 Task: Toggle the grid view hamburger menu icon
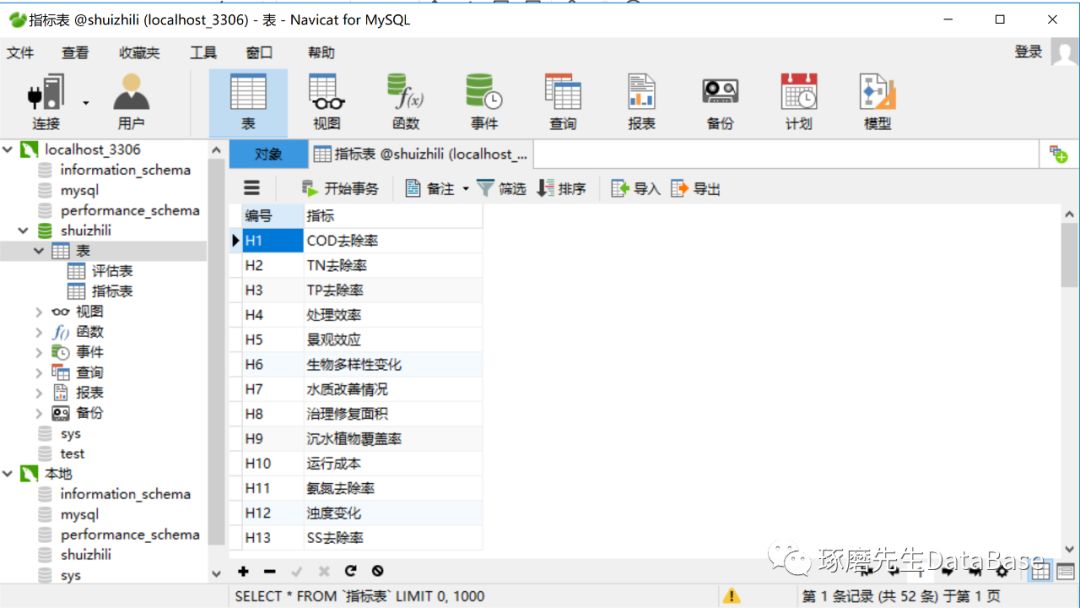251,188
